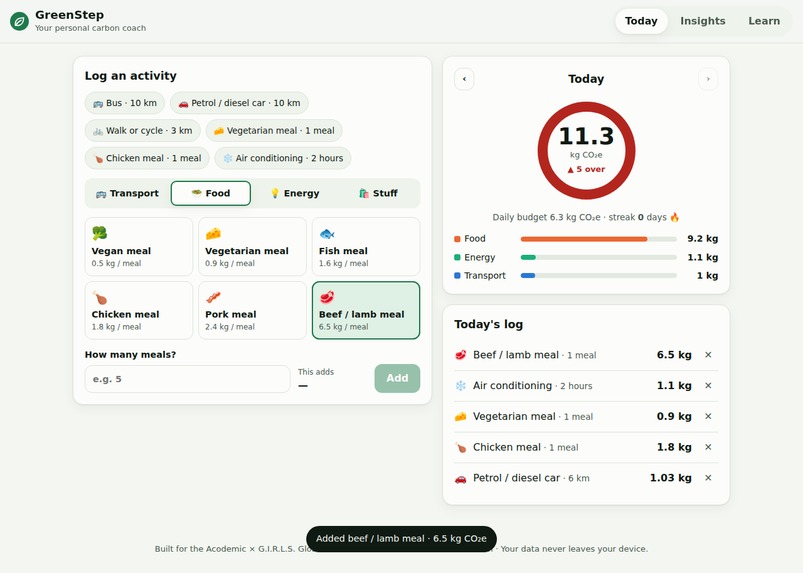Remove Petrol / diesel car log entry
The width and height of the screenshot is (803, 573).
[708, 478]
